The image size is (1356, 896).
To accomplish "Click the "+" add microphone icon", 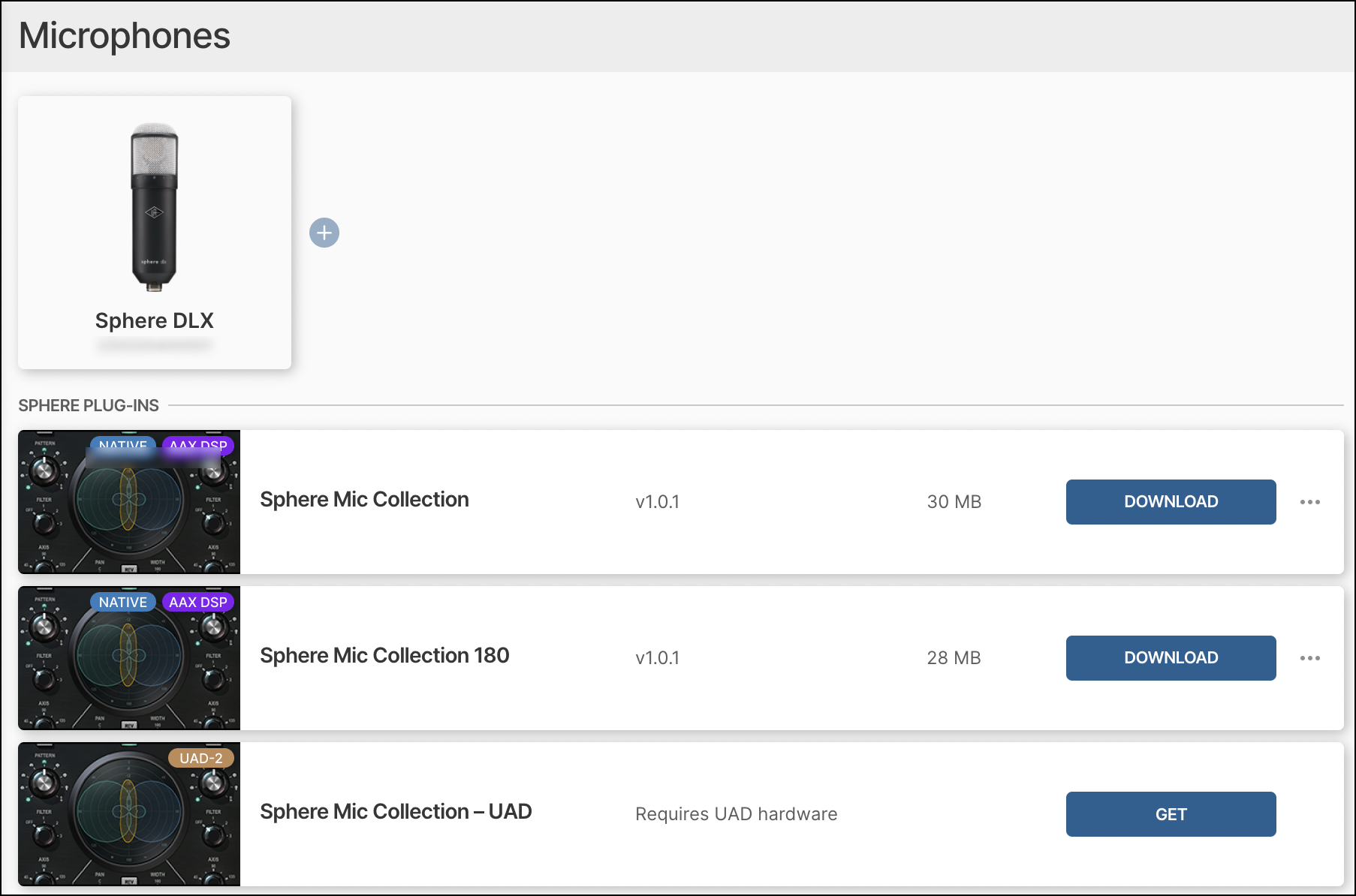I will pyautogui.click(x=324, y=233).
